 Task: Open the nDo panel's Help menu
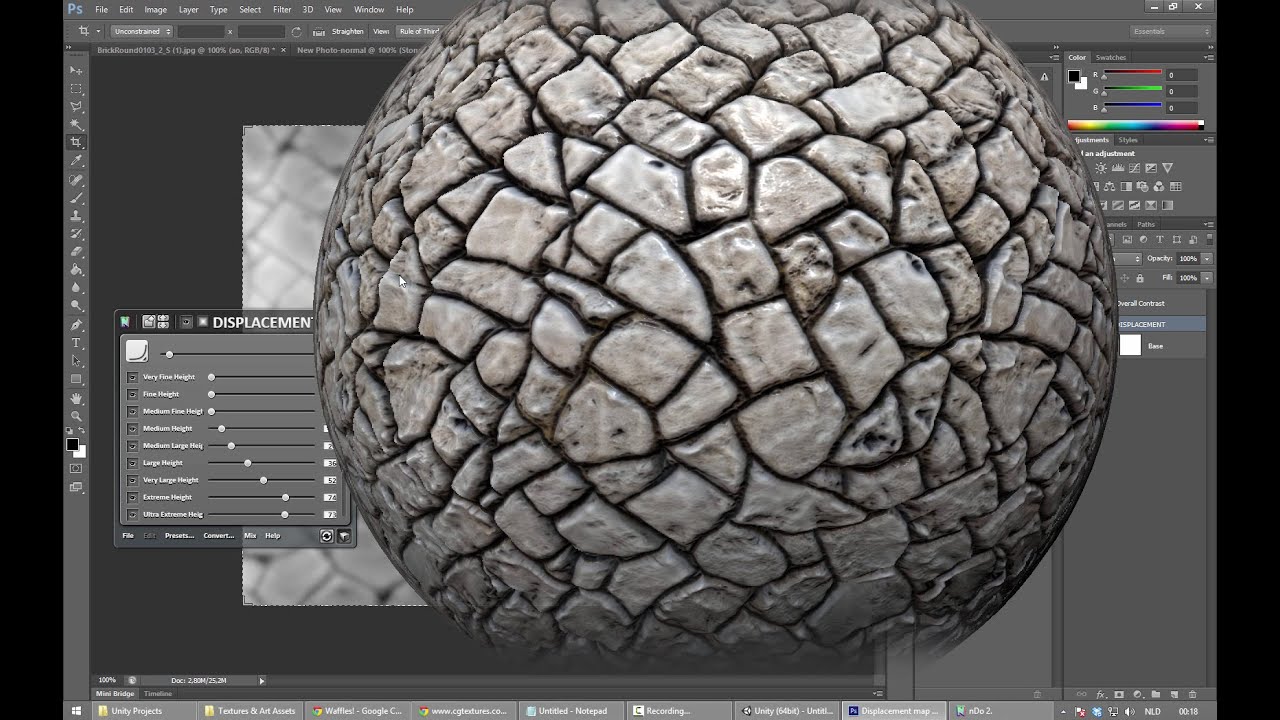272,536
